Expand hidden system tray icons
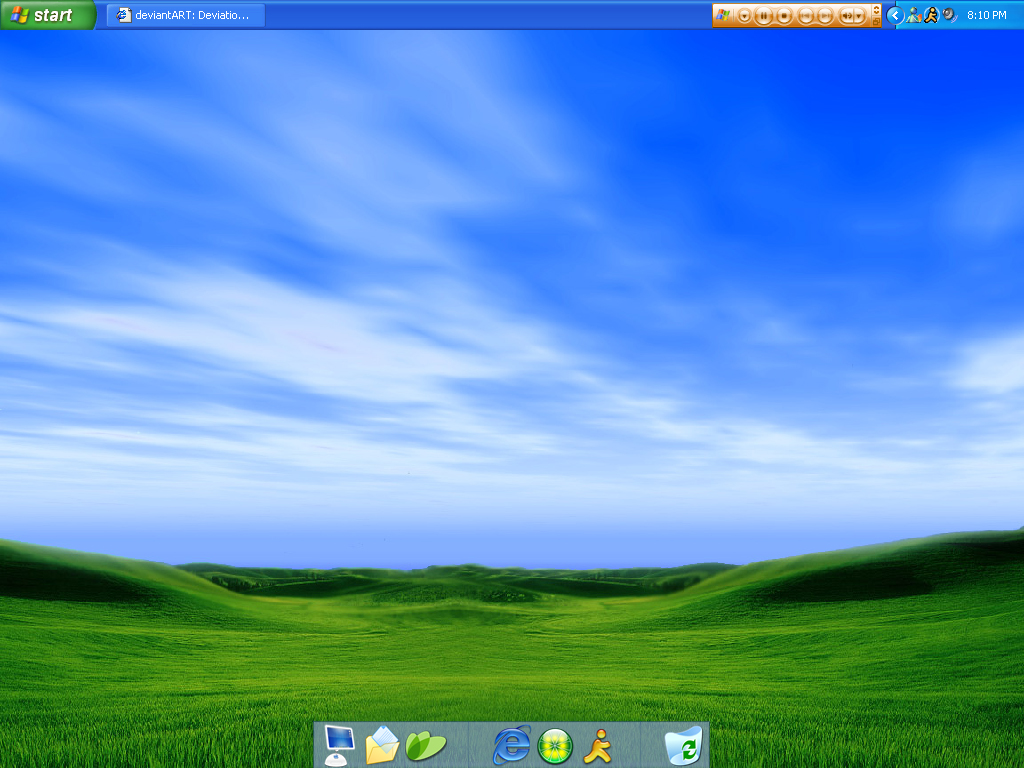This screenshot has width=1024, height=768. coord(895,16)
